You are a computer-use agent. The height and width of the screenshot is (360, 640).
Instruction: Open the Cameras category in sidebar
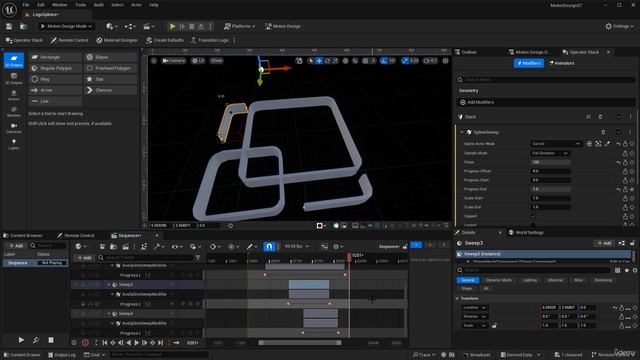coord(14,128)
